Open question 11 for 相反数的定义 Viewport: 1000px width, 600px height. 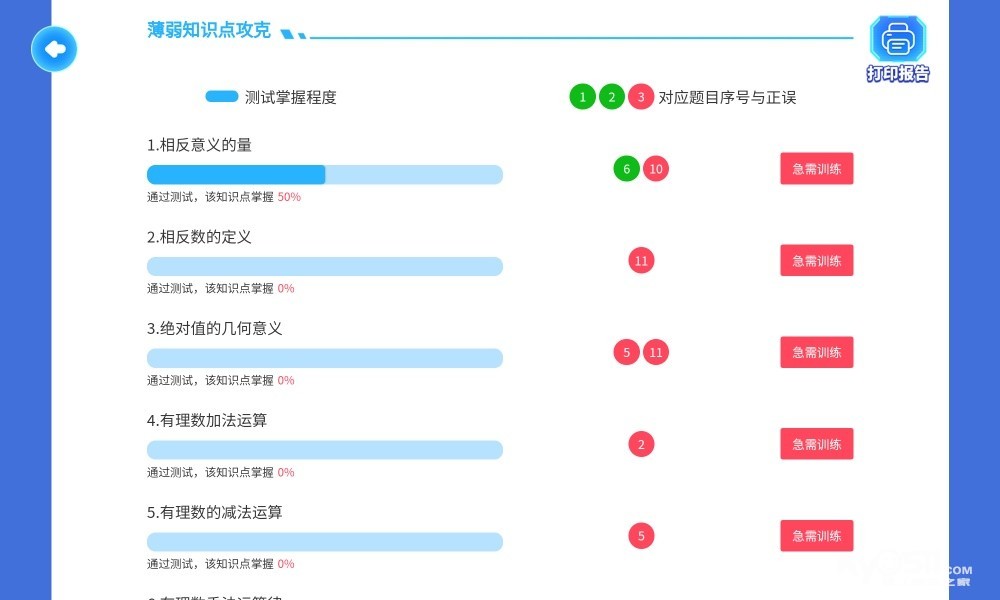tap(641, 261)
